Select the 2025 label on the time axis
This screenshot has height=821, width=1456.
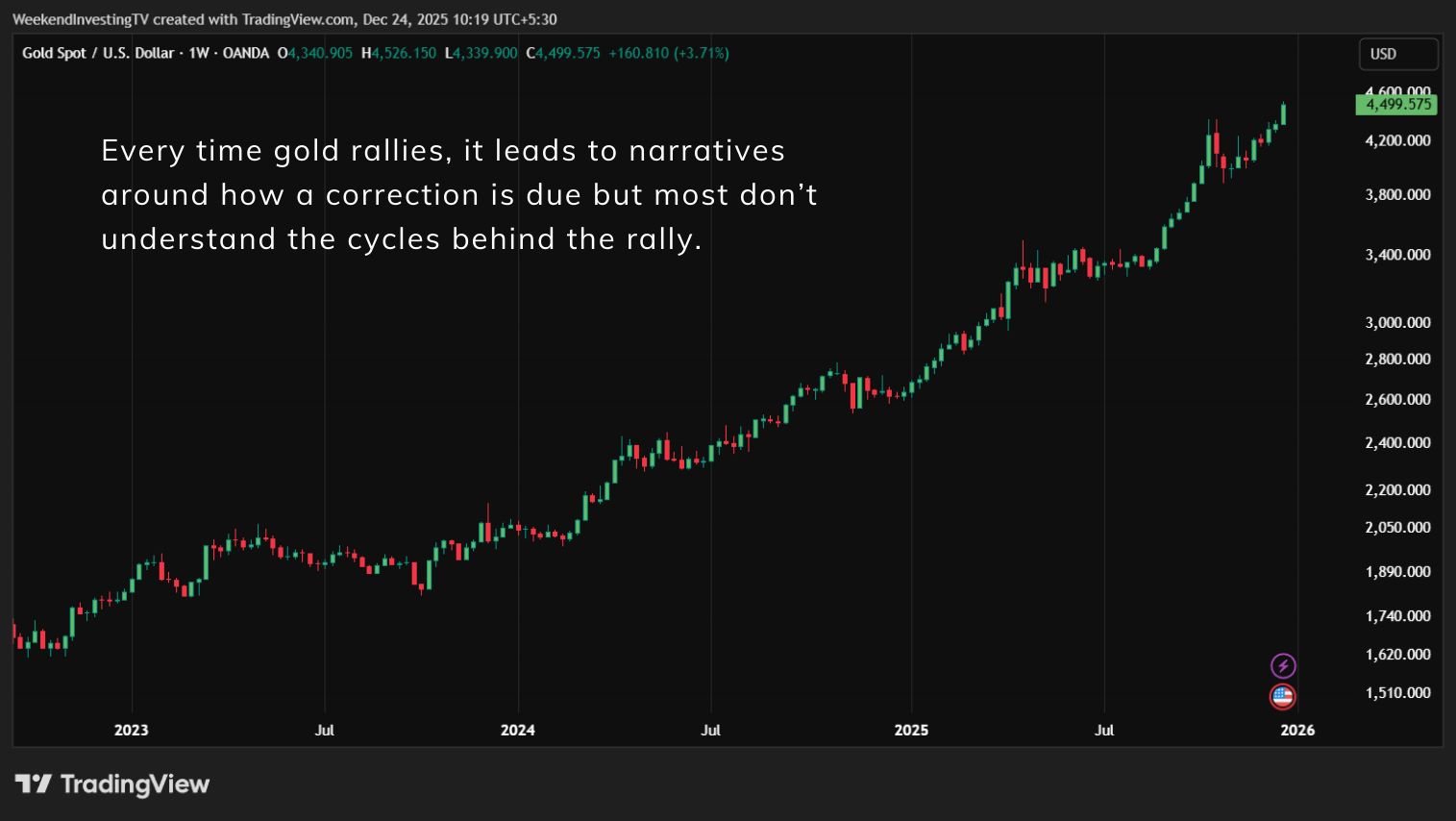[x=911, y=730]
